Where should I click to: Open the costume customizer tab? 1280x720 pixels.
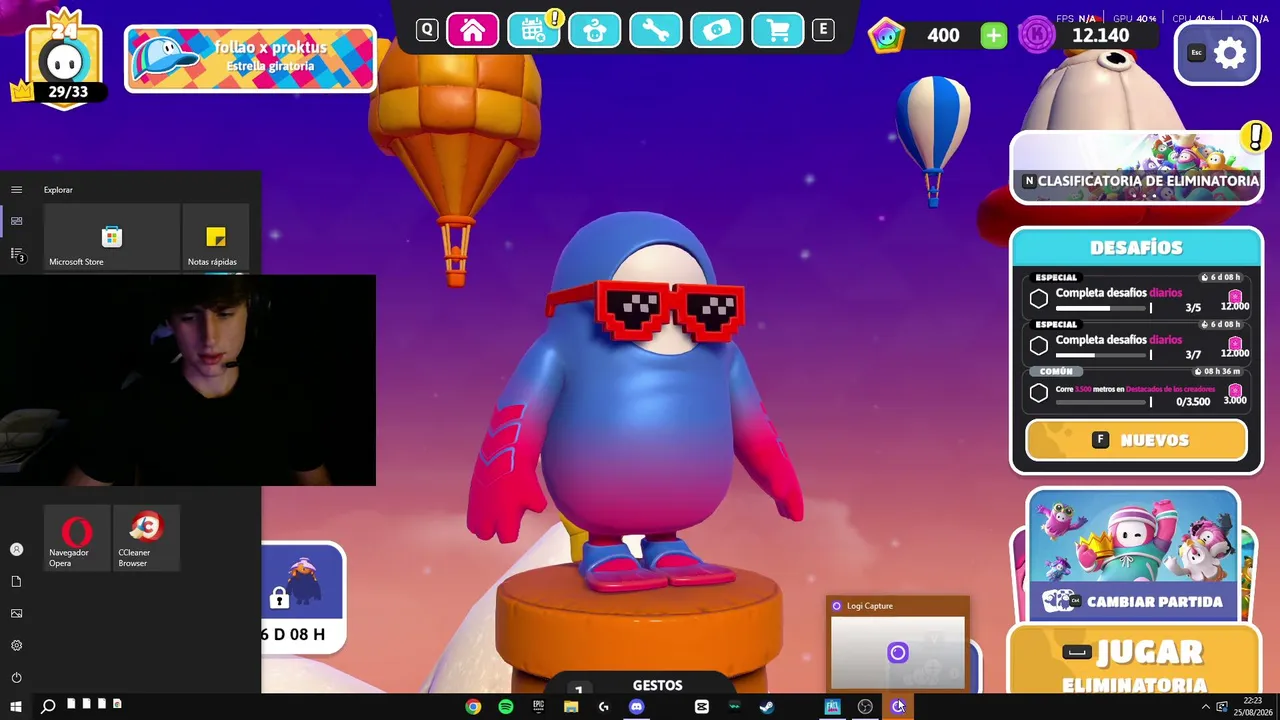pos(595,30)
